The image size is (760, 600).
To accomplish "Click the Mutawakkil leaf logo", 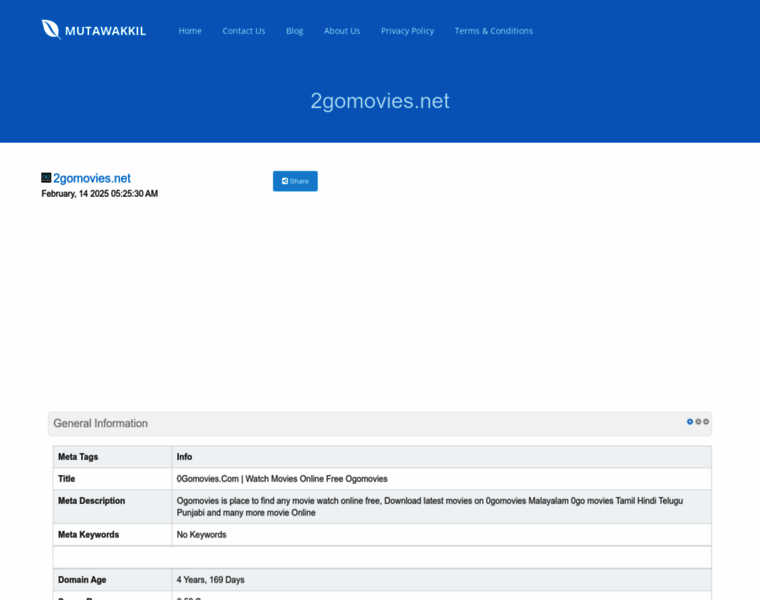I will 51,30.
